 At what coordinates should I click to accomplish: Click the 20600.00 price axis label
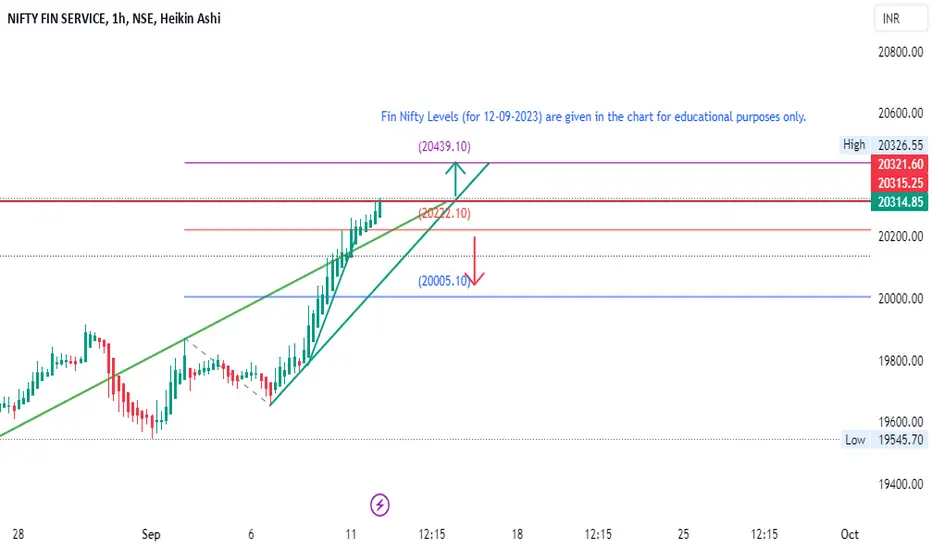point(900,113)
